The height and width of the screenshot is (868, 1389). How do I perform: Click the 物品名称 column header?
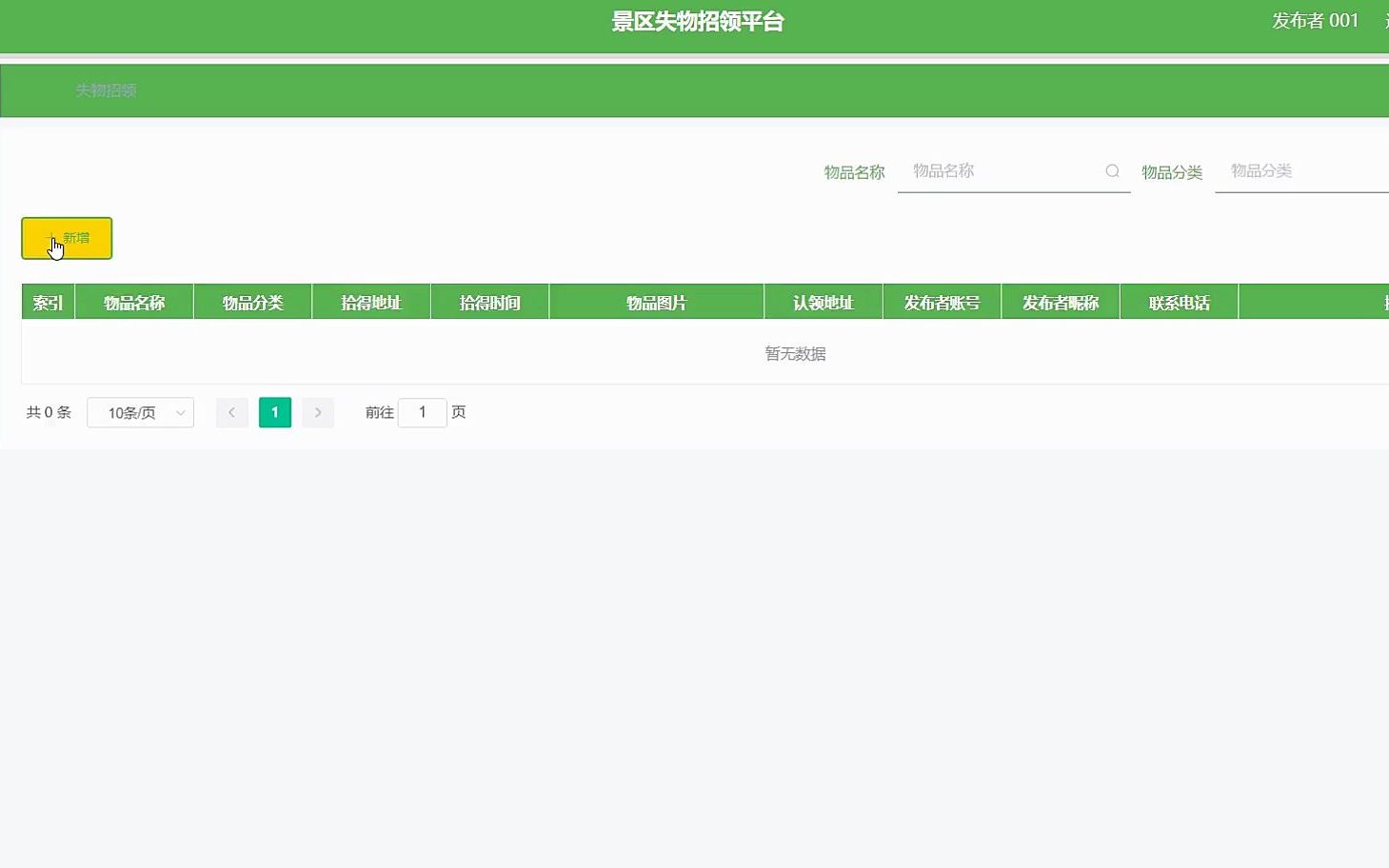tap(134, 303)
